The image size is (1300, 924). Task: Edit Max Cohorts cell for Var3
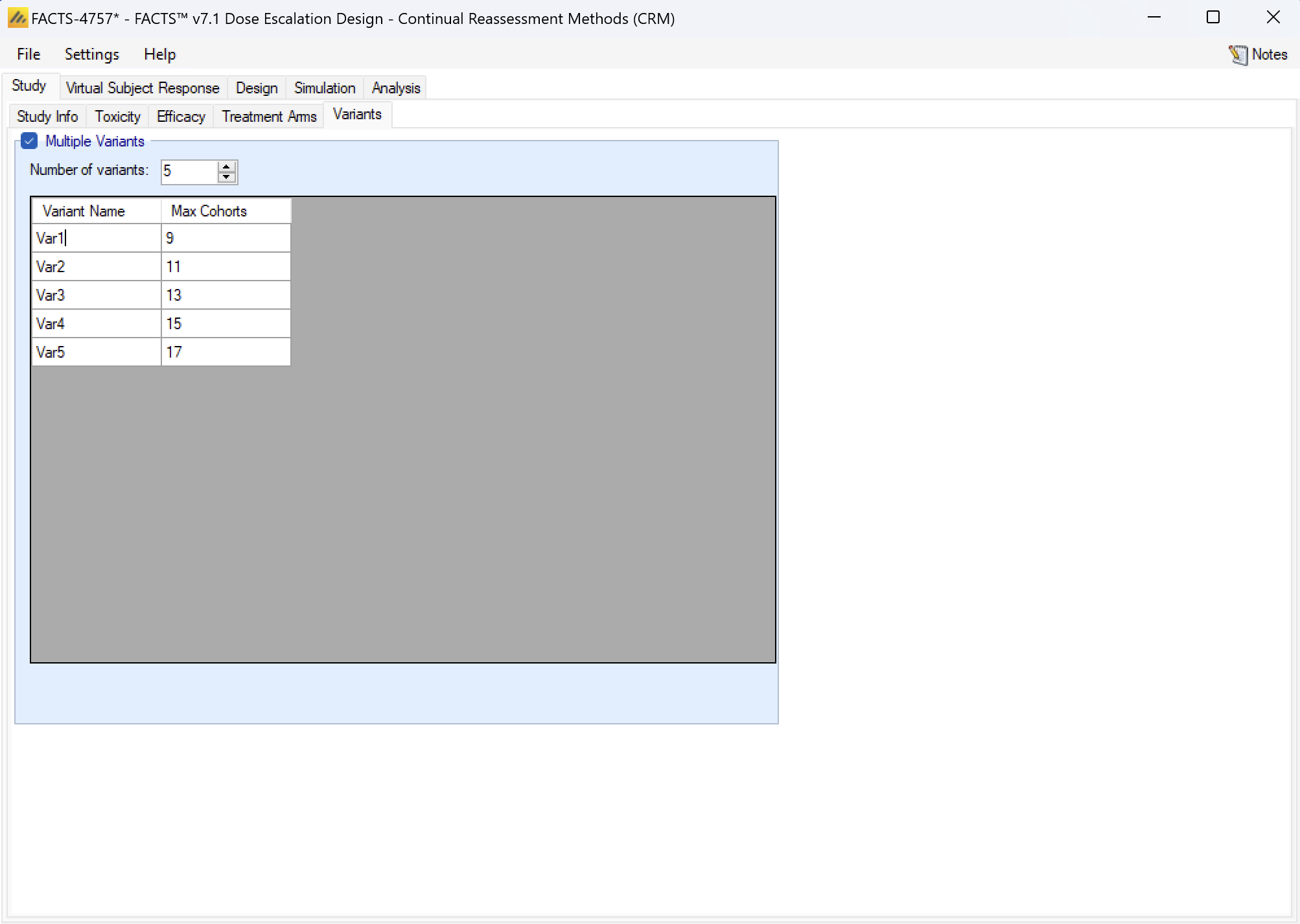pos(225,295)
